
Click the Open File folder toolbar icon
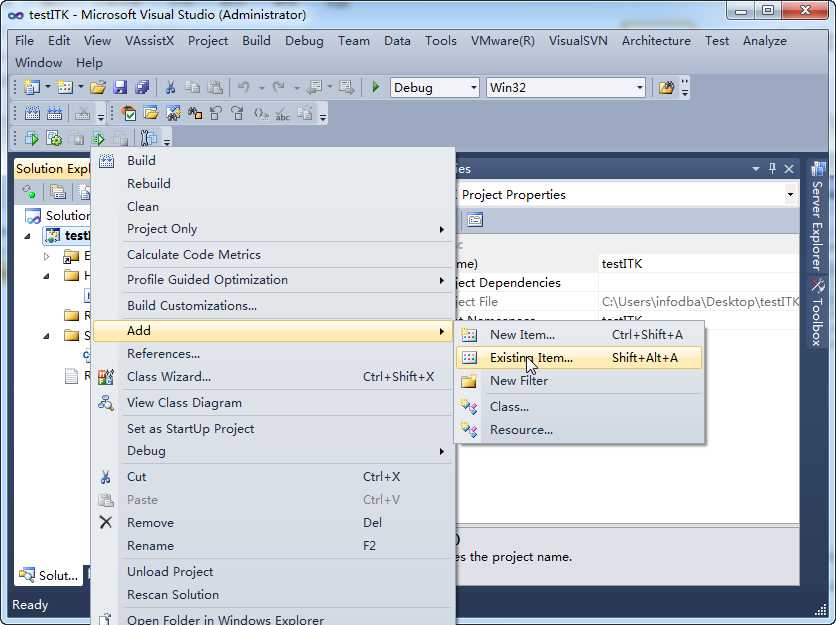point(98,87)
